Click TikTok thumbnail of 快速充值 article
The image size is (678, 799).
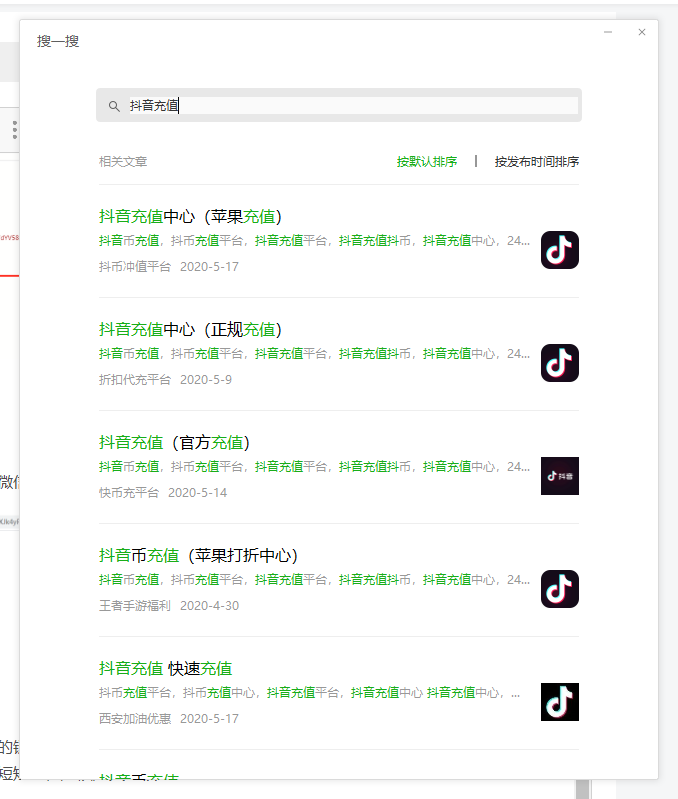click(x=560, y=702)
